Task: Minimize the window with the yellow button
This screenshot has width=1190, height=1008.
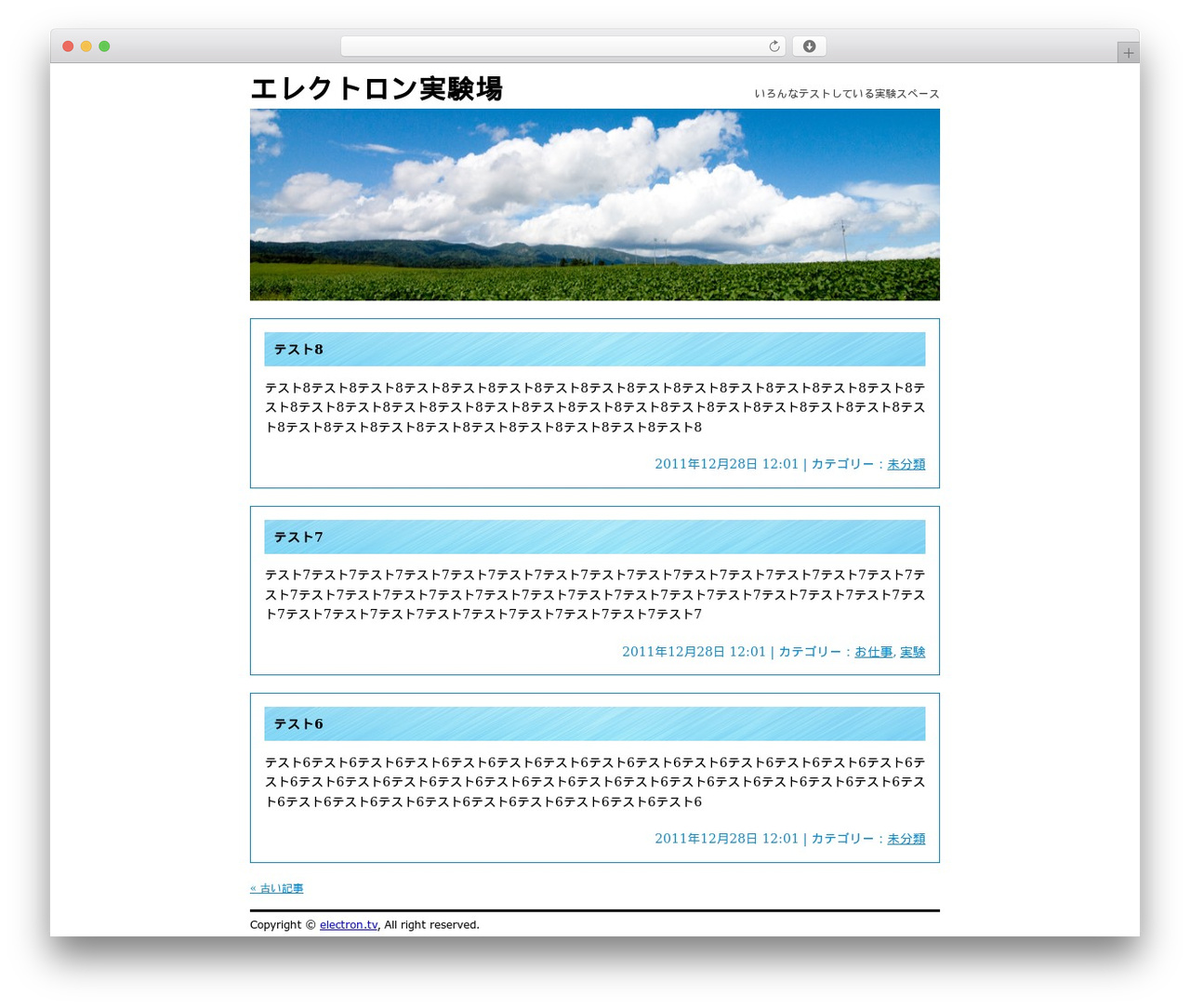Action: click(x=86, y=46)
